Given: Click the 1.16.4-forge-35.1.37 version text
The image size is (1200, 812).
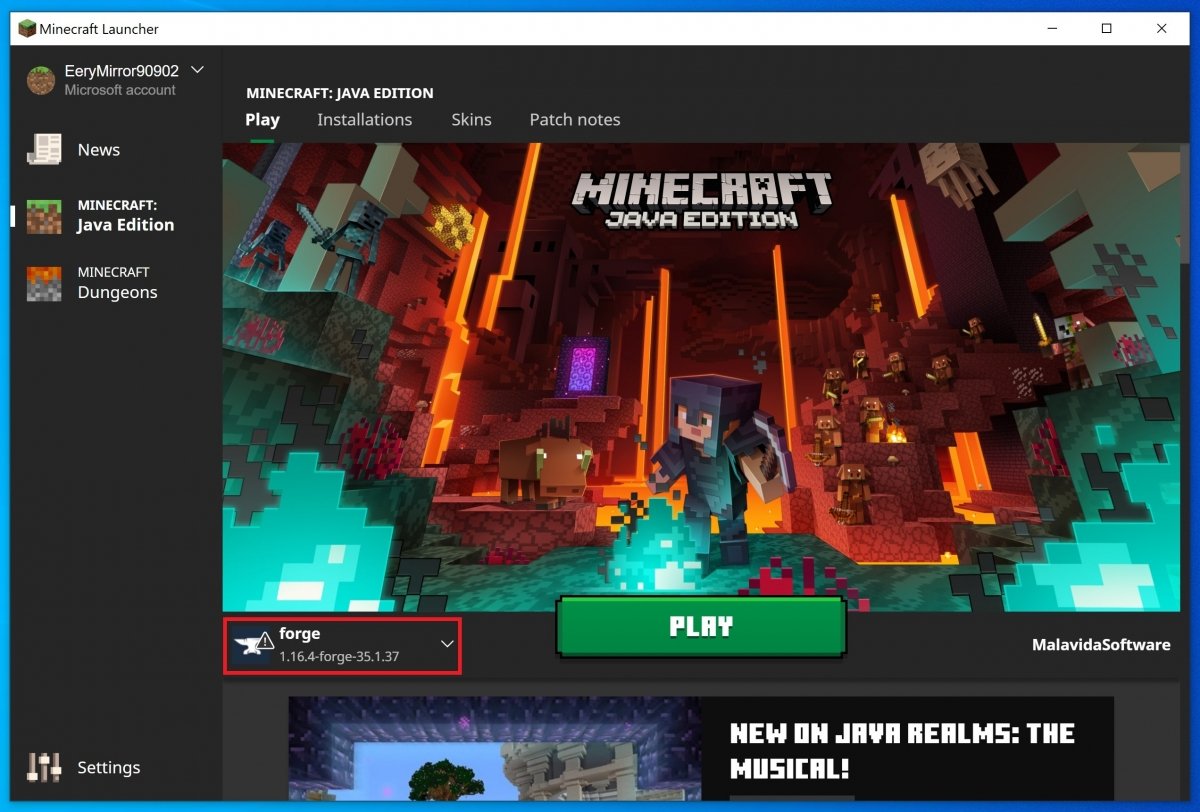Looking at the screenshot, I should (x=339, y=656).
